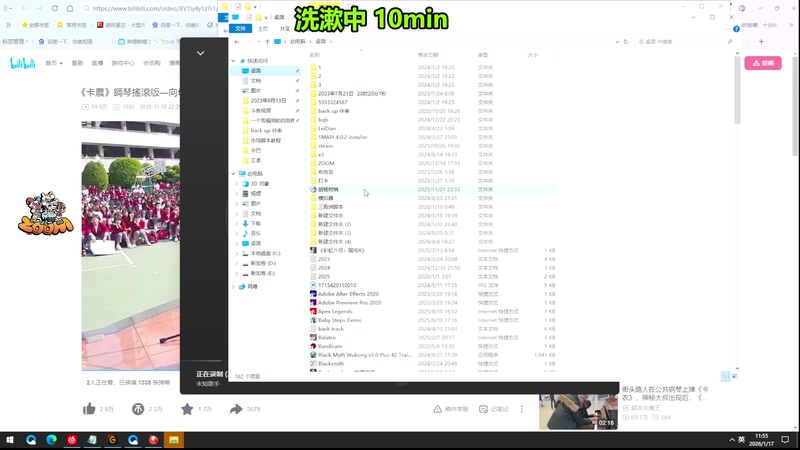Click the Explorer vertical scrollbar
Screen dimensions: 800x450
pyautogui.click(x=737, y=89)
